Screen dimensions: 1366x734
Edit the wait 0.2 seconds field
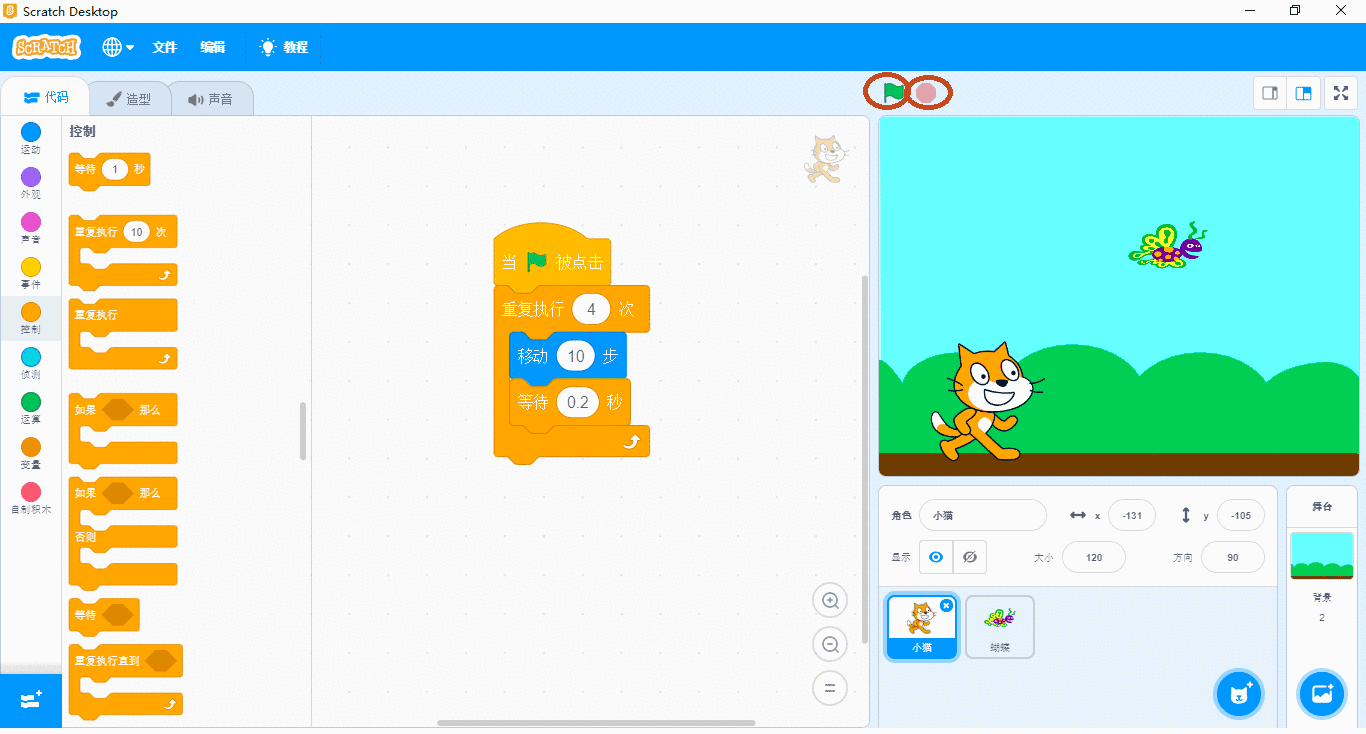(578, 403)
